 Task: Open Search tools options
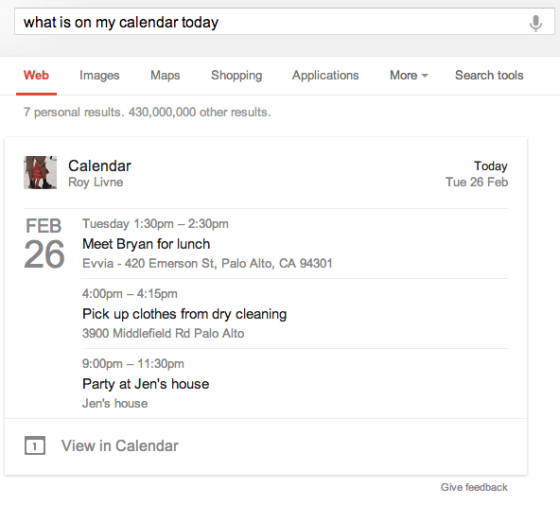(489, 75)
